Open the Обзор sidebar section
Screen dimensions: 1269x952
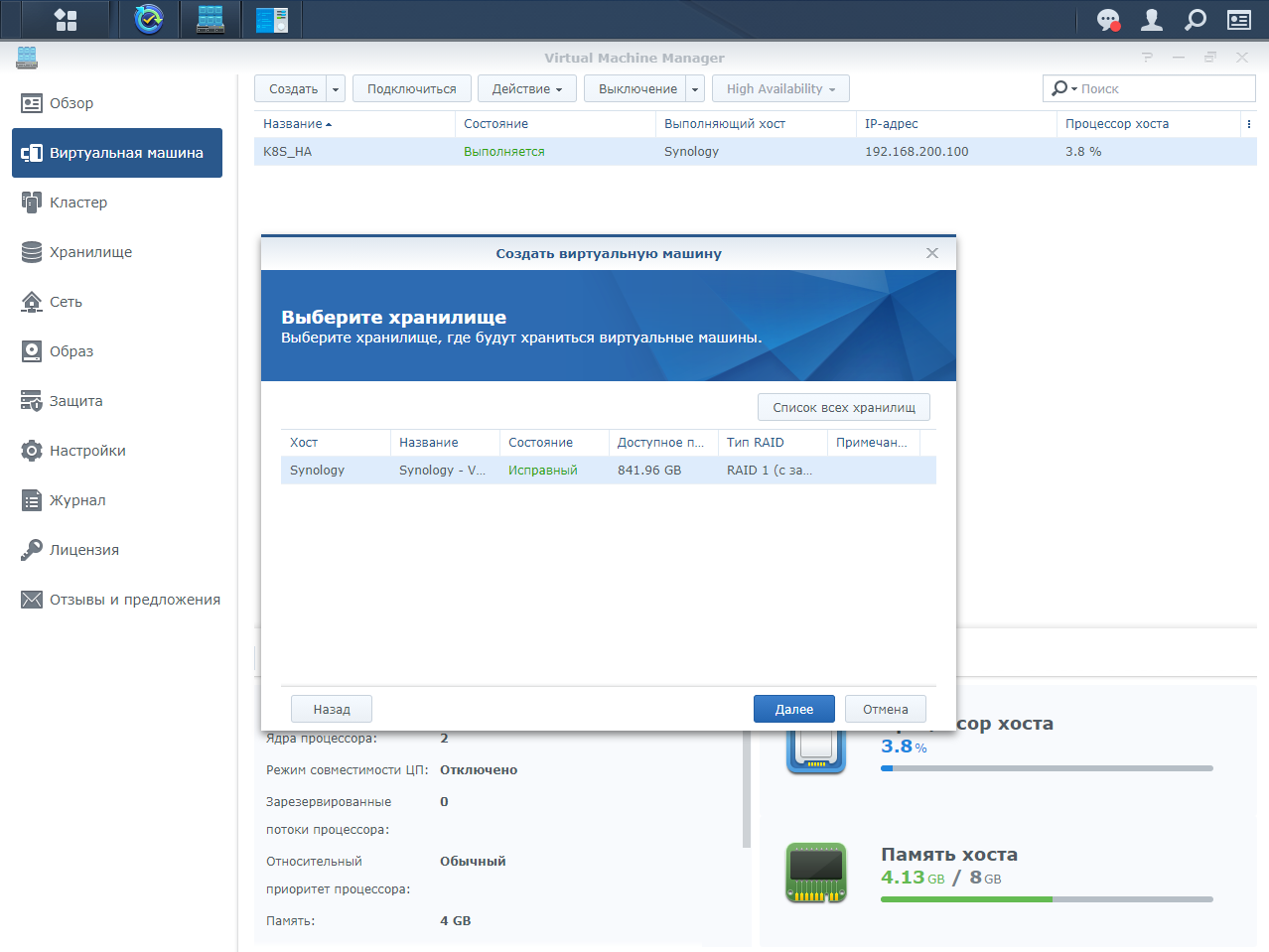[117, 103]
